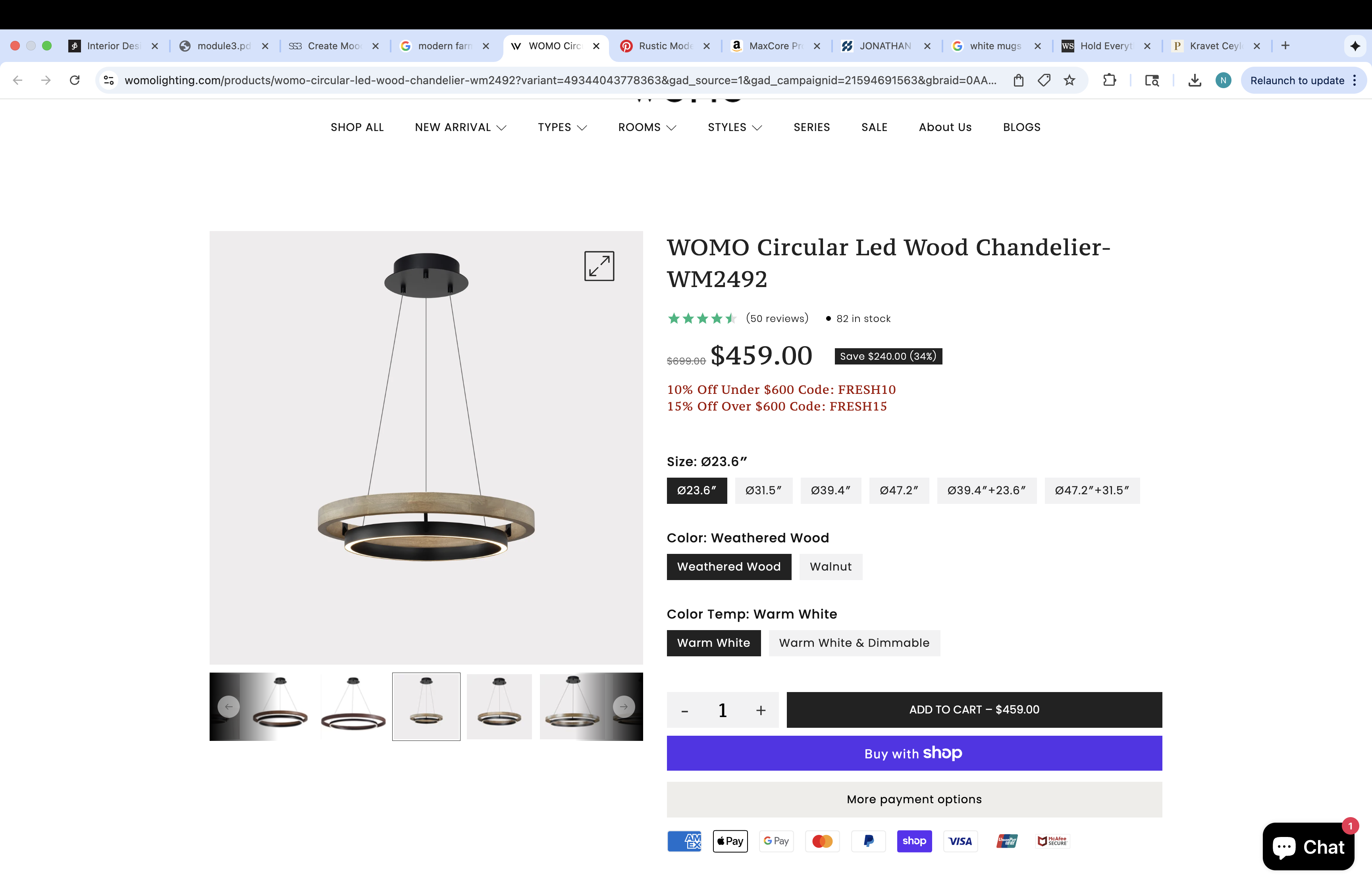1372x887 pixels.
Task: Switch to the Rustic Mode Pinterest tab
Action: coord(665,46)
